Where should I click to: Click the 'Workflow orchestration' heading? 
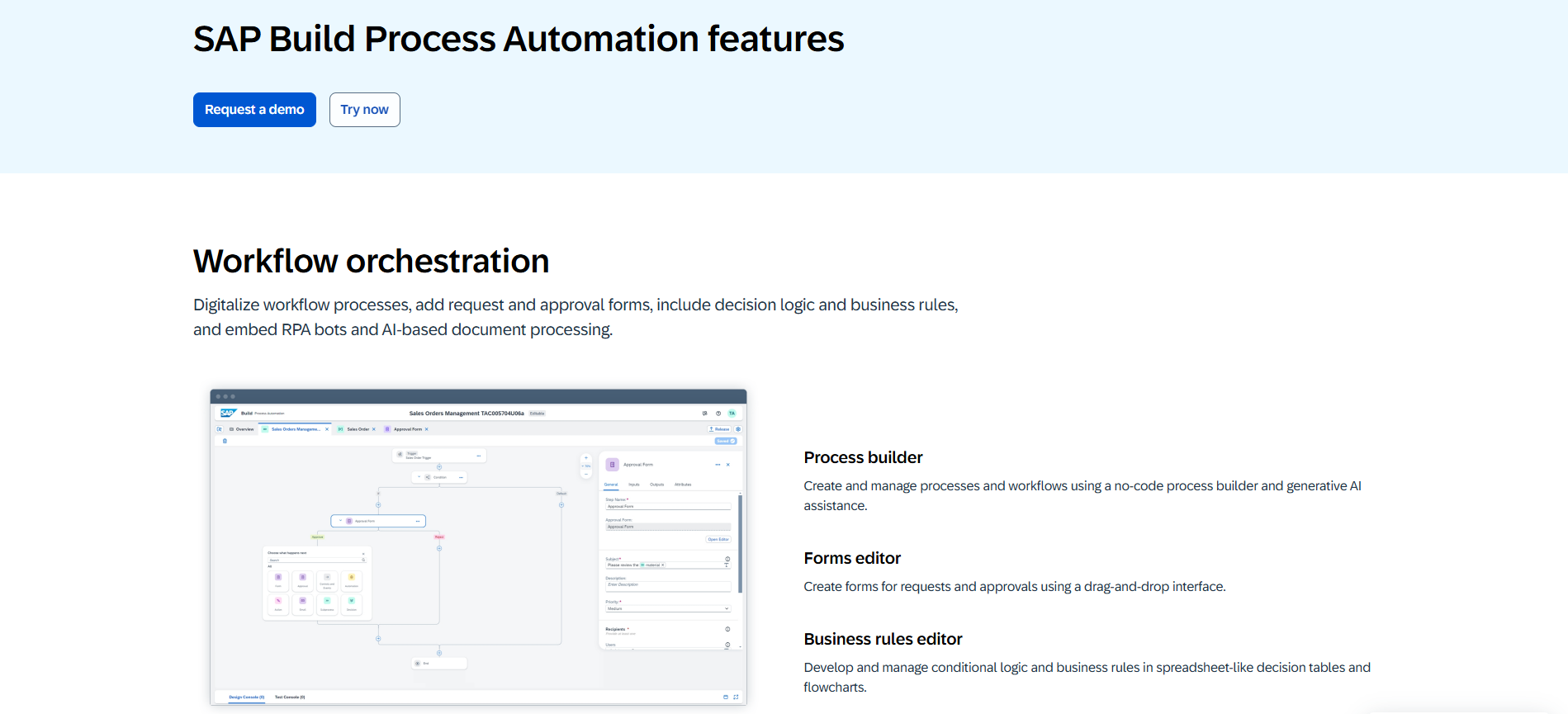point(371,261)
